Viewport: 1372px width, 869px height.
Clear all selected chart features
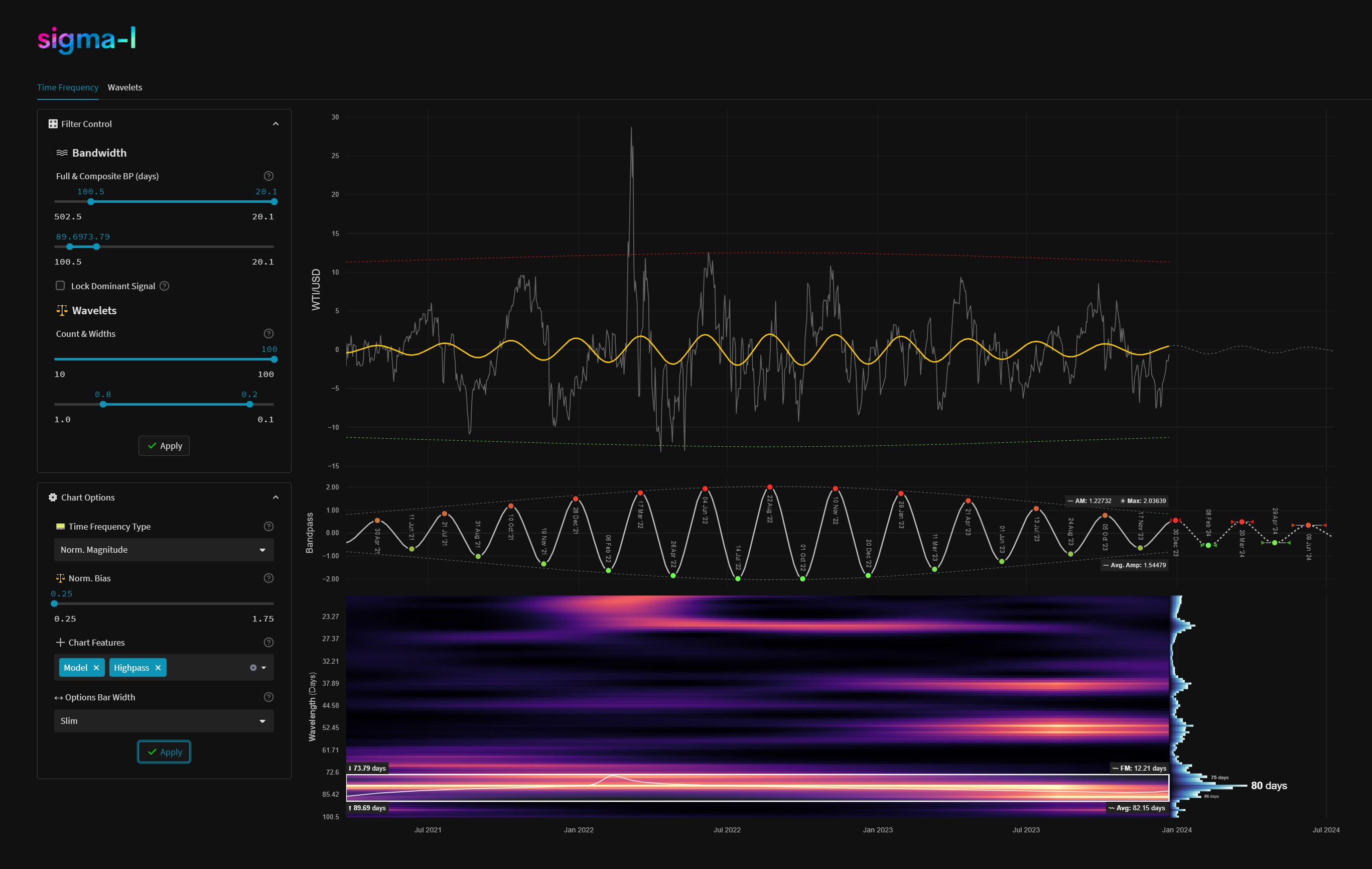tap(253, 668)
